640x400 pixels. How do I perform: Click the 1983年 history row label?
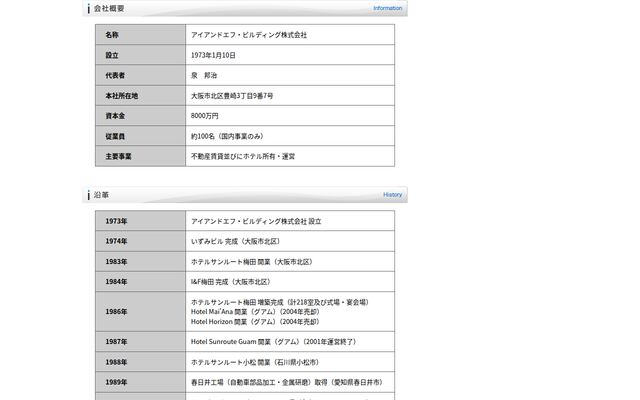(116, 262)
